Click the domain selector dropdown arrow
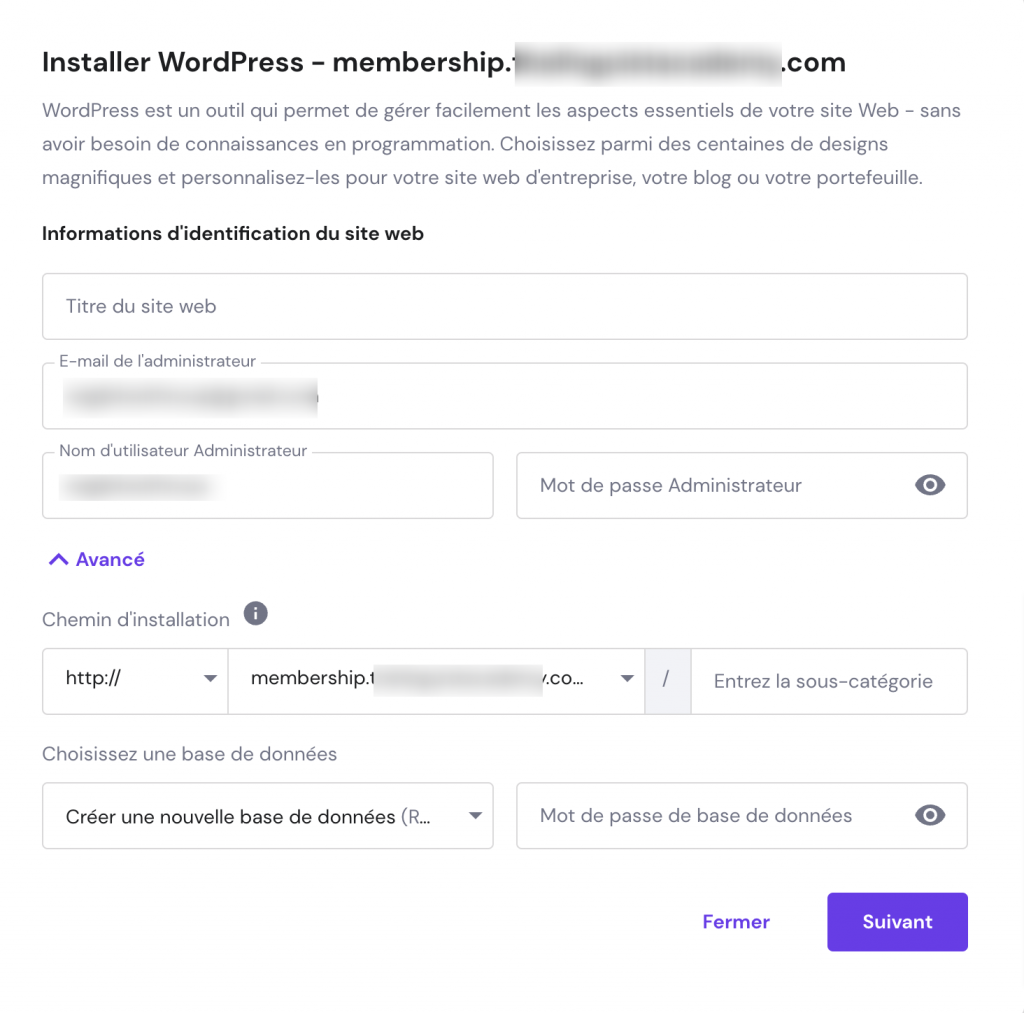 (x=627, y=681)
